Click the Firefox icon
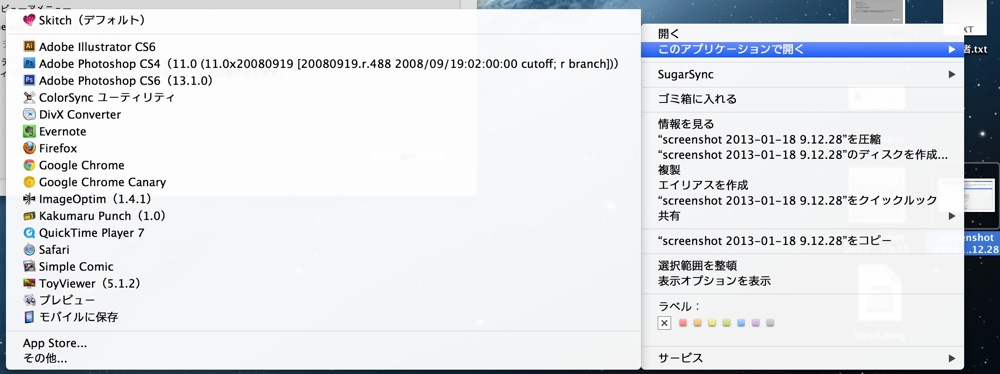The height and width of the screenshot is (374, 1000). point(29,148)
